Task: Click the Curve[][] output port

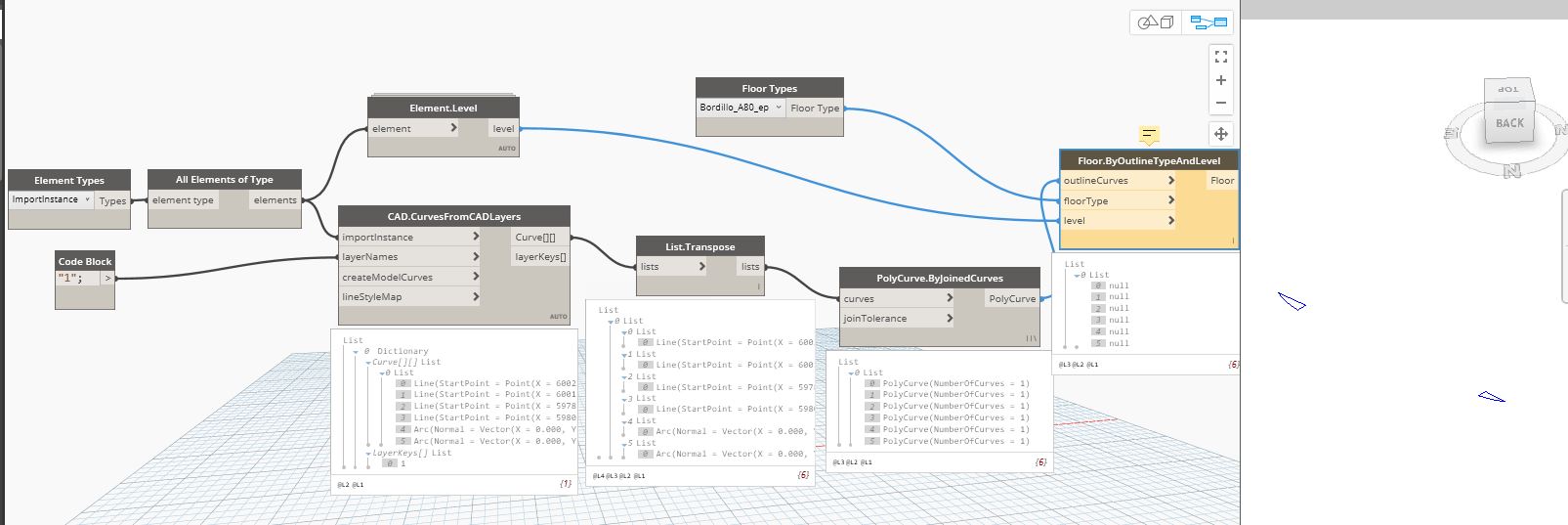Action: pos(539,237)
